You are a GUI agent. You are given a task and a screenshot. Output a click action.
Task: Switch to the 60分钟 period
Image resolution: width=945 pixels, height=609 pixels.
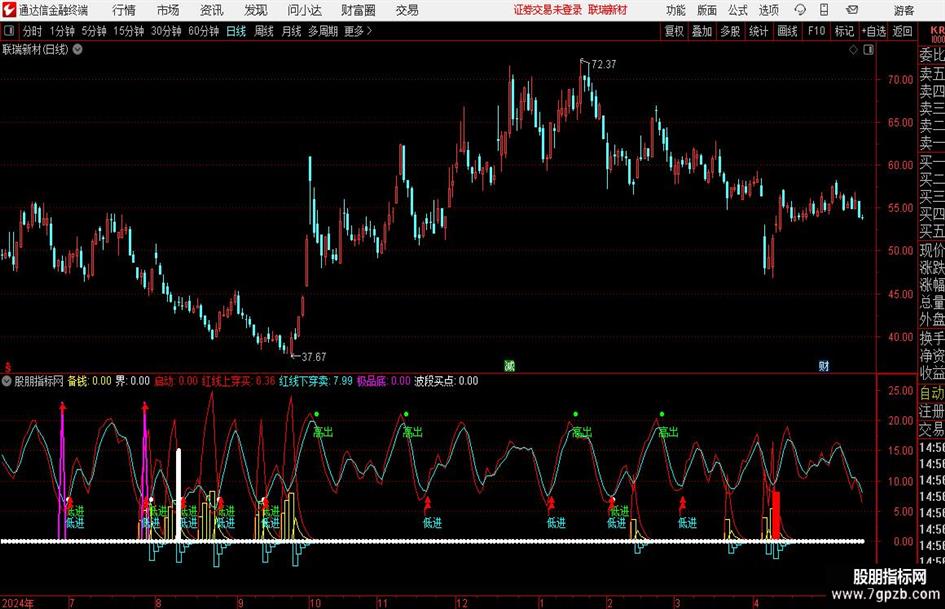(204, 31)
